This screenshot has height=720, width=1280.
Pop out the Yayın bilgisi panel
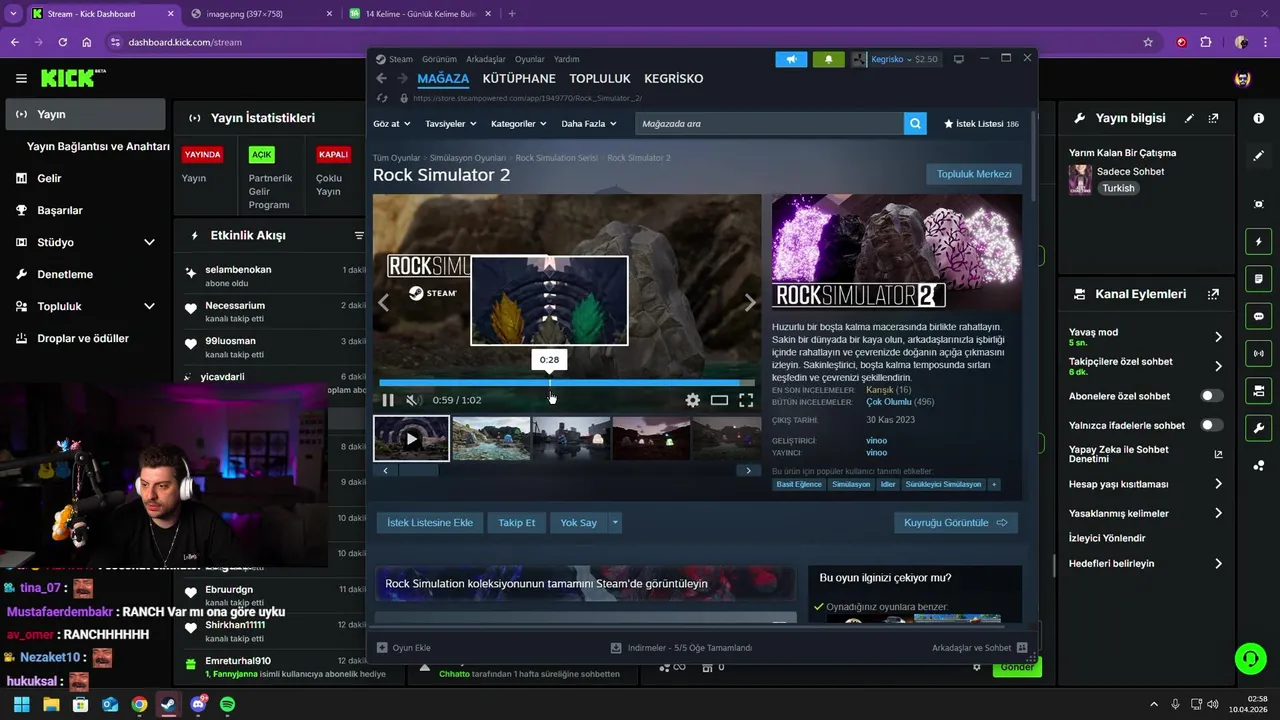tap(1213, 118)
